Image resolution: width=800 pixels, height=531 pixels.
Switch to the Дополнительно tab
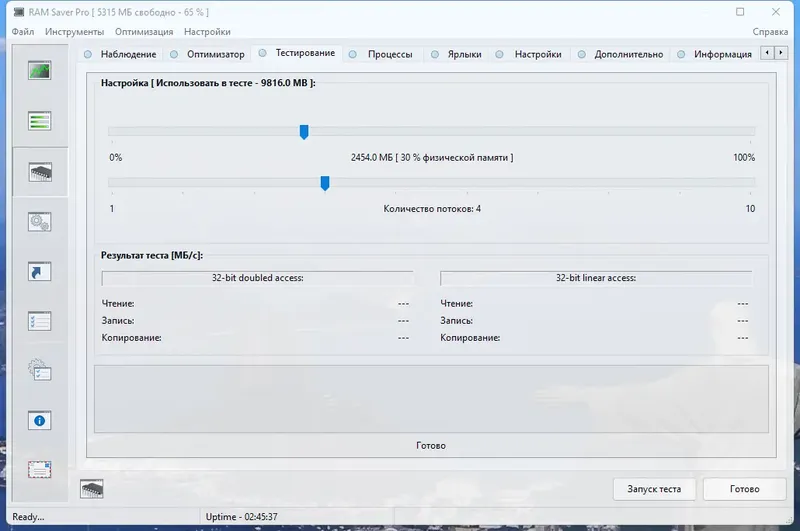[x=621, y=54]
